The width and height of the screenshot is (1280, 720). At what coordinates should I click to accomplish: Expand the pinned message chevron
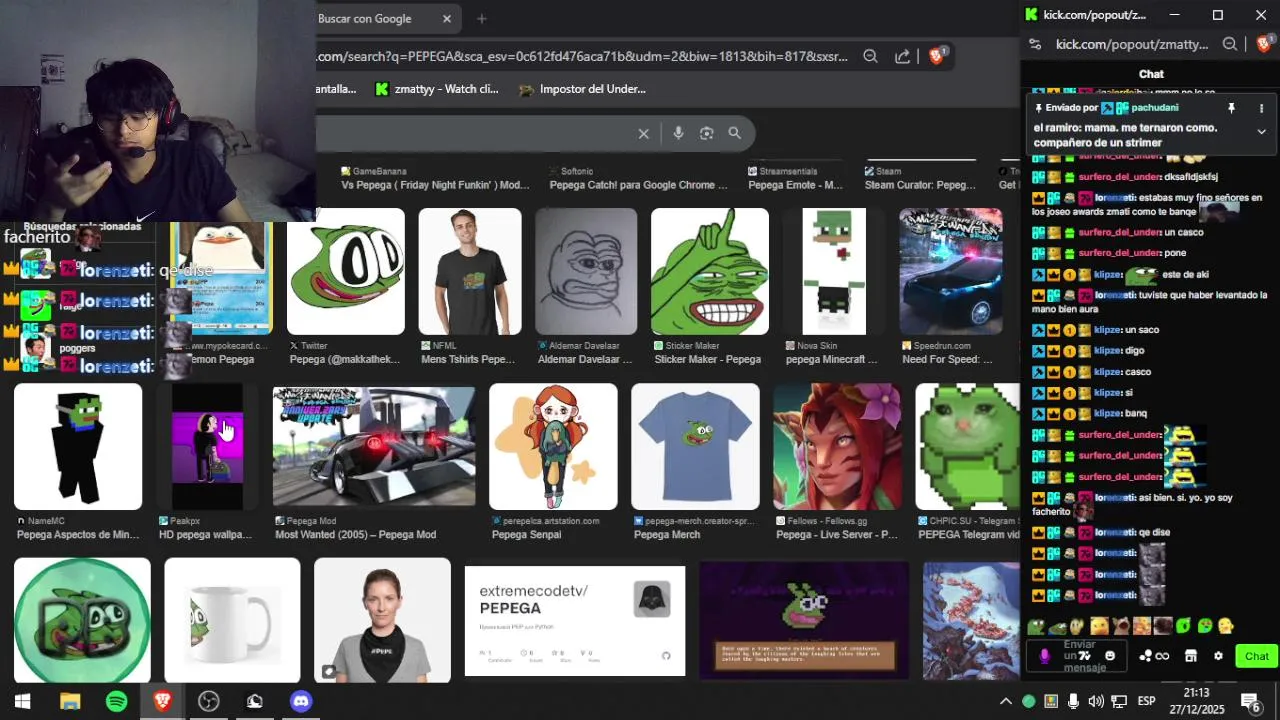pyautogui.click(x=1261, y=131)
